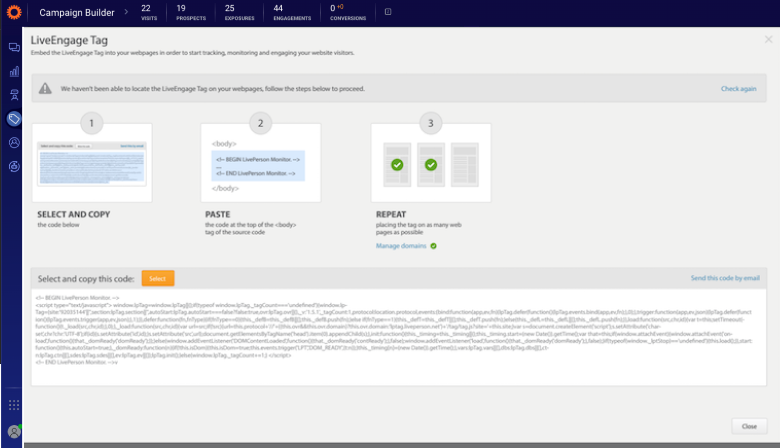
Task: Open the conversations chat bubbles sidebar icon
Action: [x=14, y=47]
